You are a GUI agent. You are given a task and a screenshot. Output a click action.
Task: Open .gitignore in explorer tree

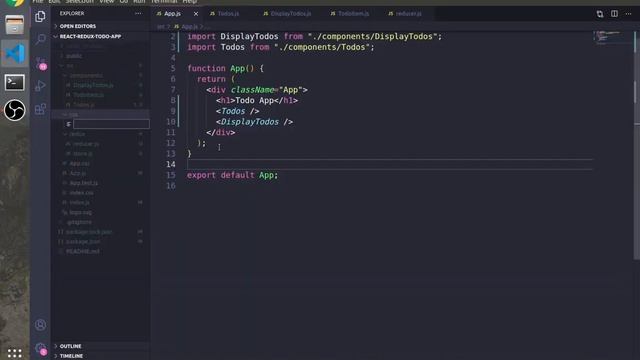tap(79, 222)
